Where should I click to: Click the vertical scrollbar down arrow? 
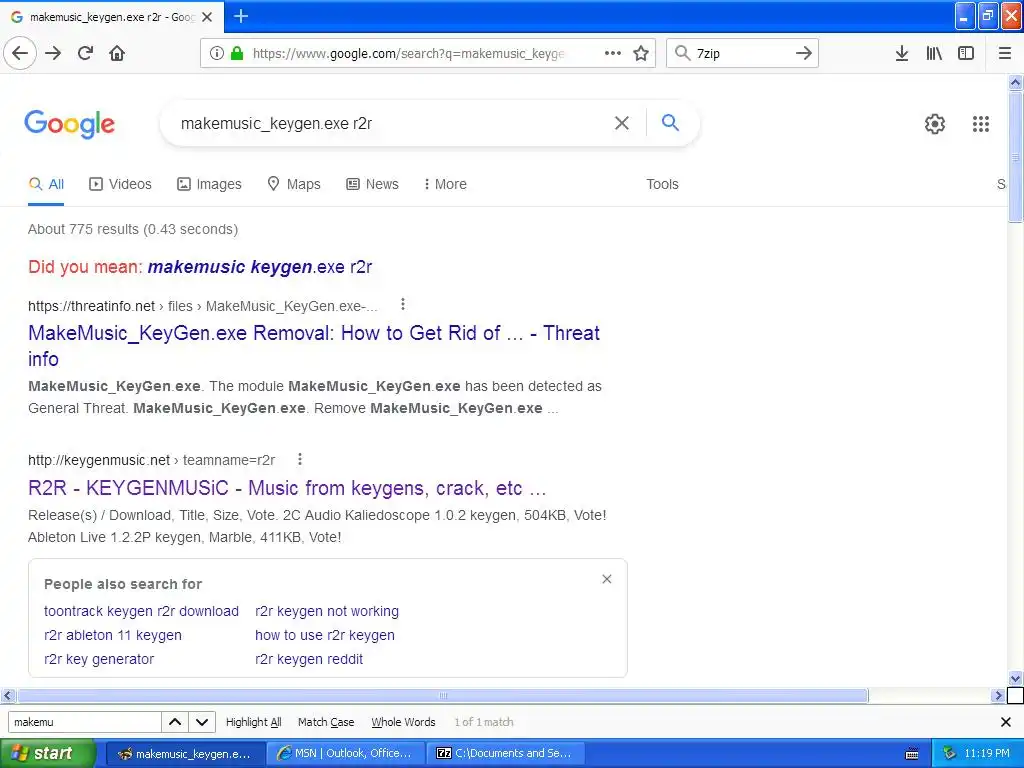1016,679
